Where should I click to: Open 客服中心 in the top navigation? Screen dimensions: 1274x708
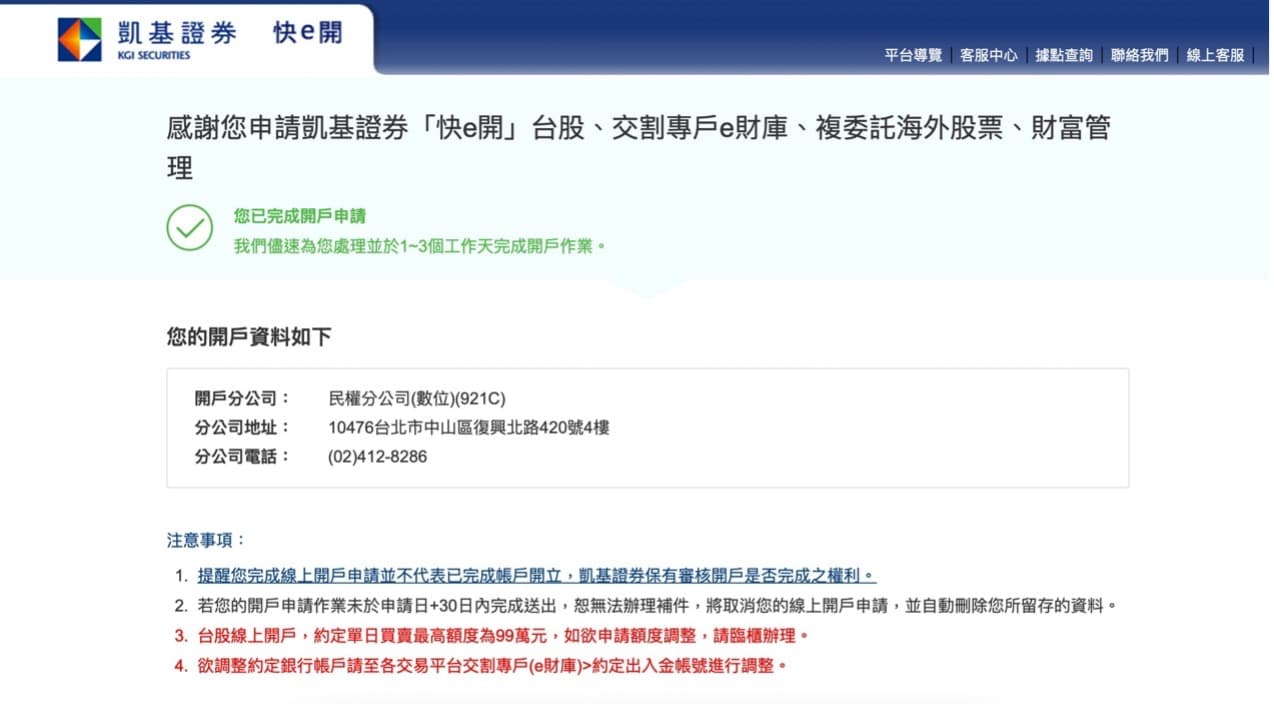(x=989, y=55)
